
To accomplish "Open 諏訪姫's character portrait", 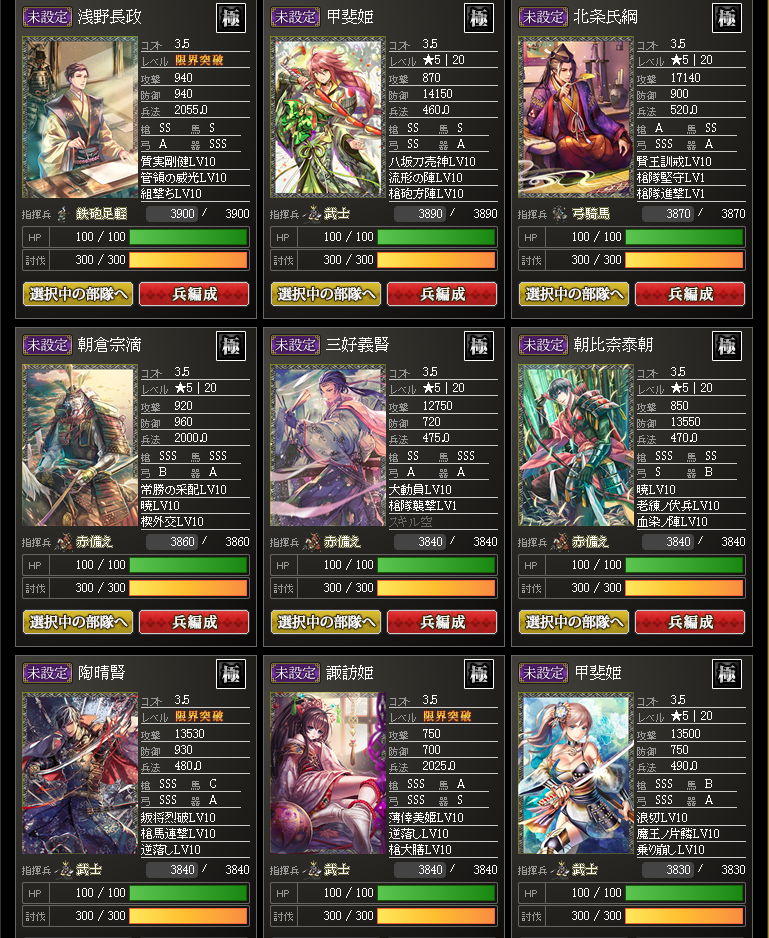I will pyautogui.click(x=328, y=772).
